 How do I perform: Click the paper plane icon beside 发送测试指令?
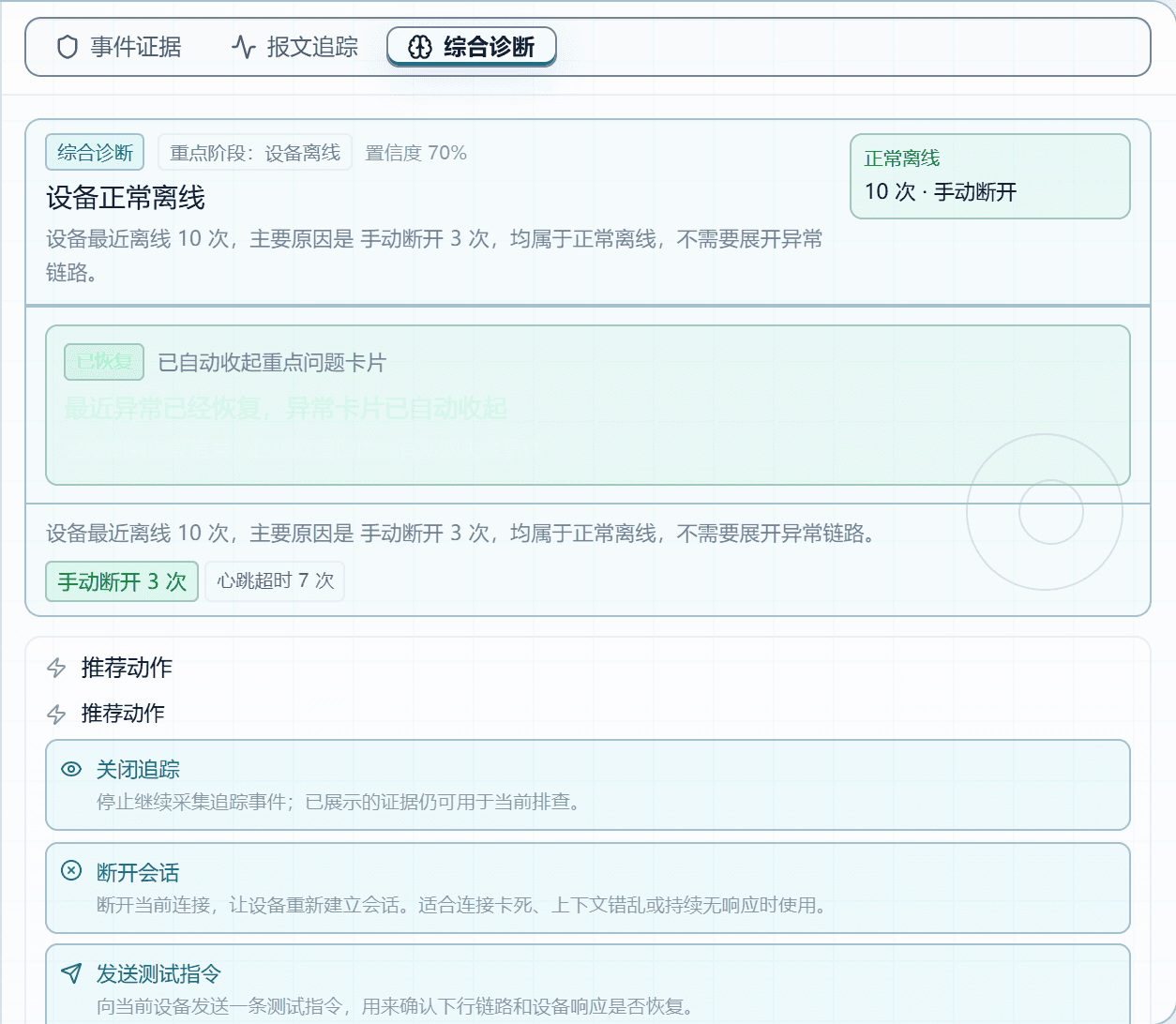71,972
